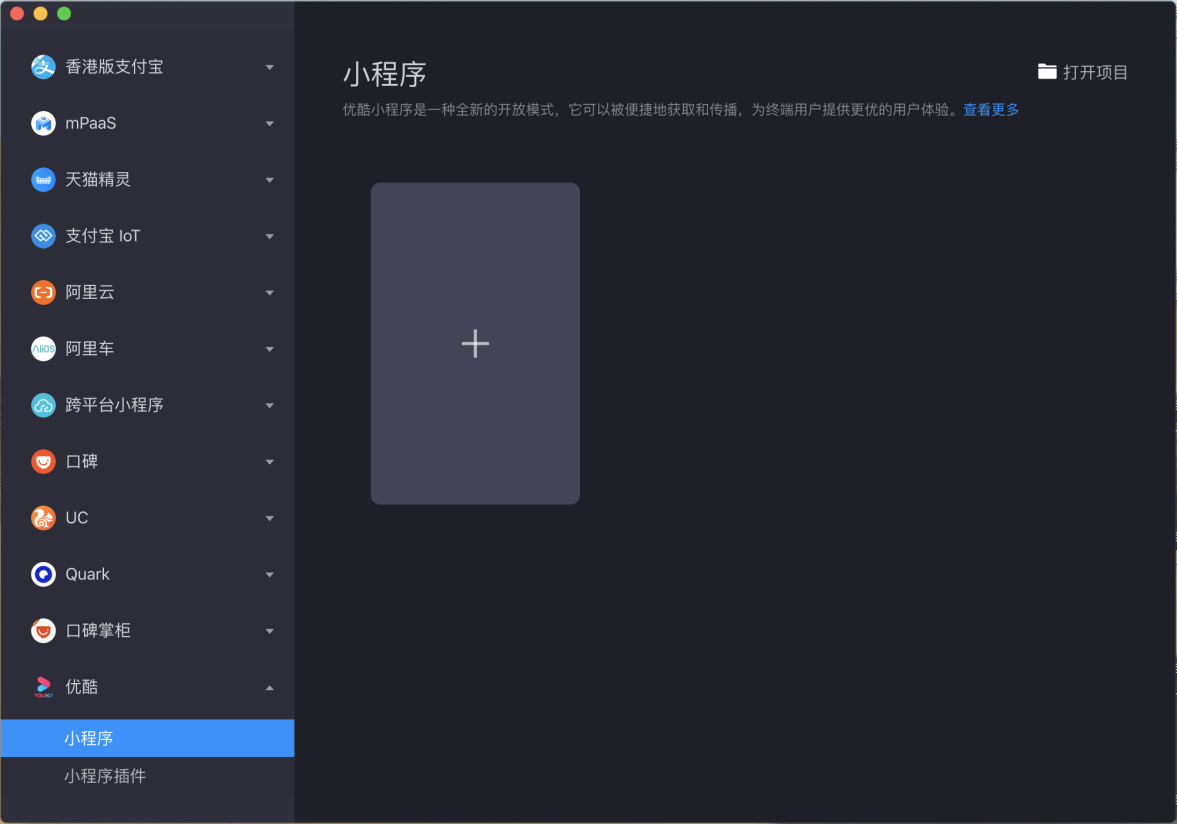Click the folder icon beside 打开项目
Viewport: 1177px width, 824px height.
click(x=1047, y=72)
